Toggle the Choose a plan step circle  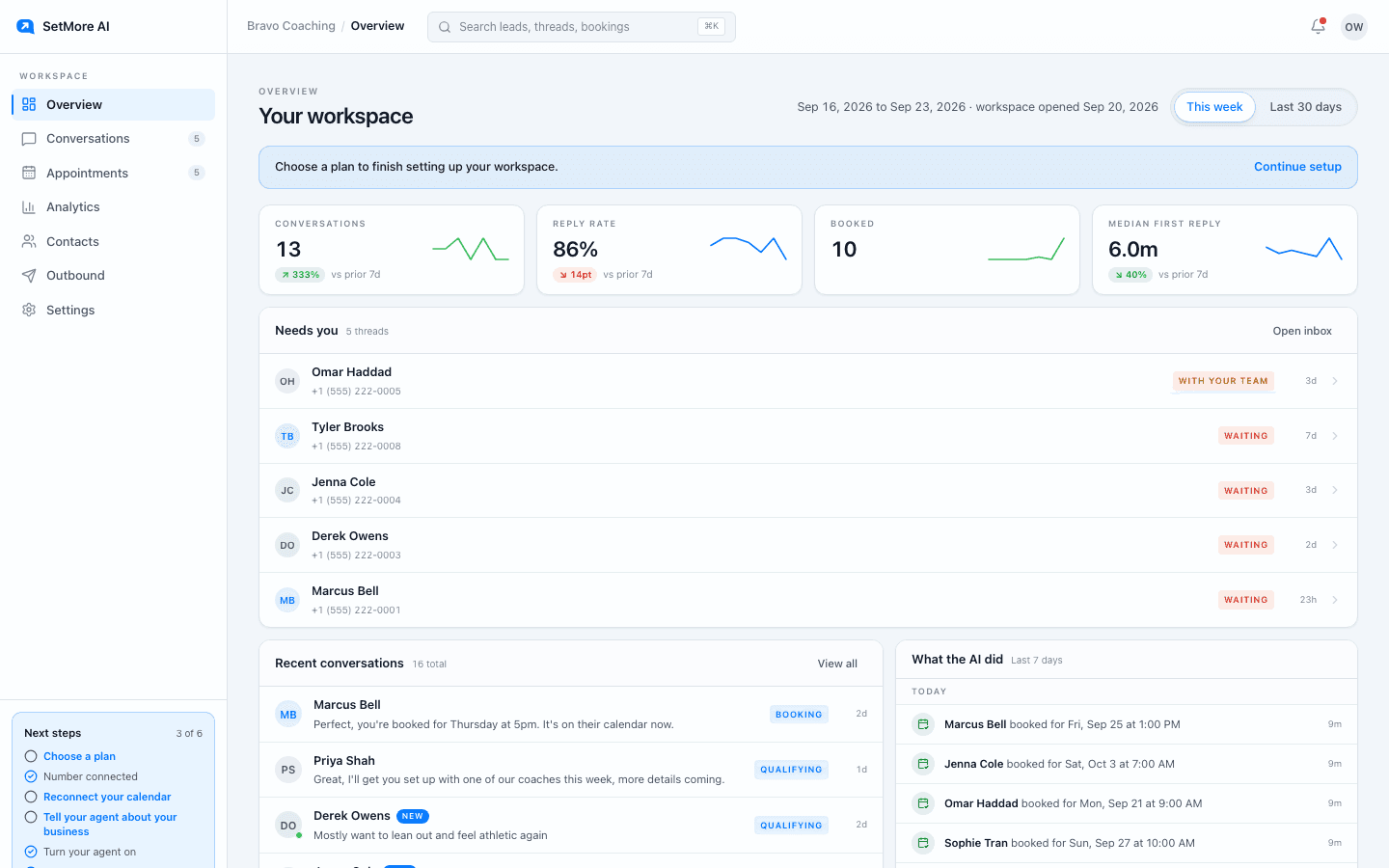[31, 756]
